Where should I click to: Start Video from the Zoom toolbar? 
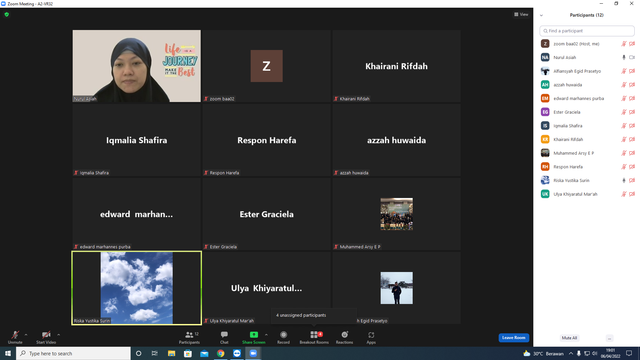(x=46, y=337)
